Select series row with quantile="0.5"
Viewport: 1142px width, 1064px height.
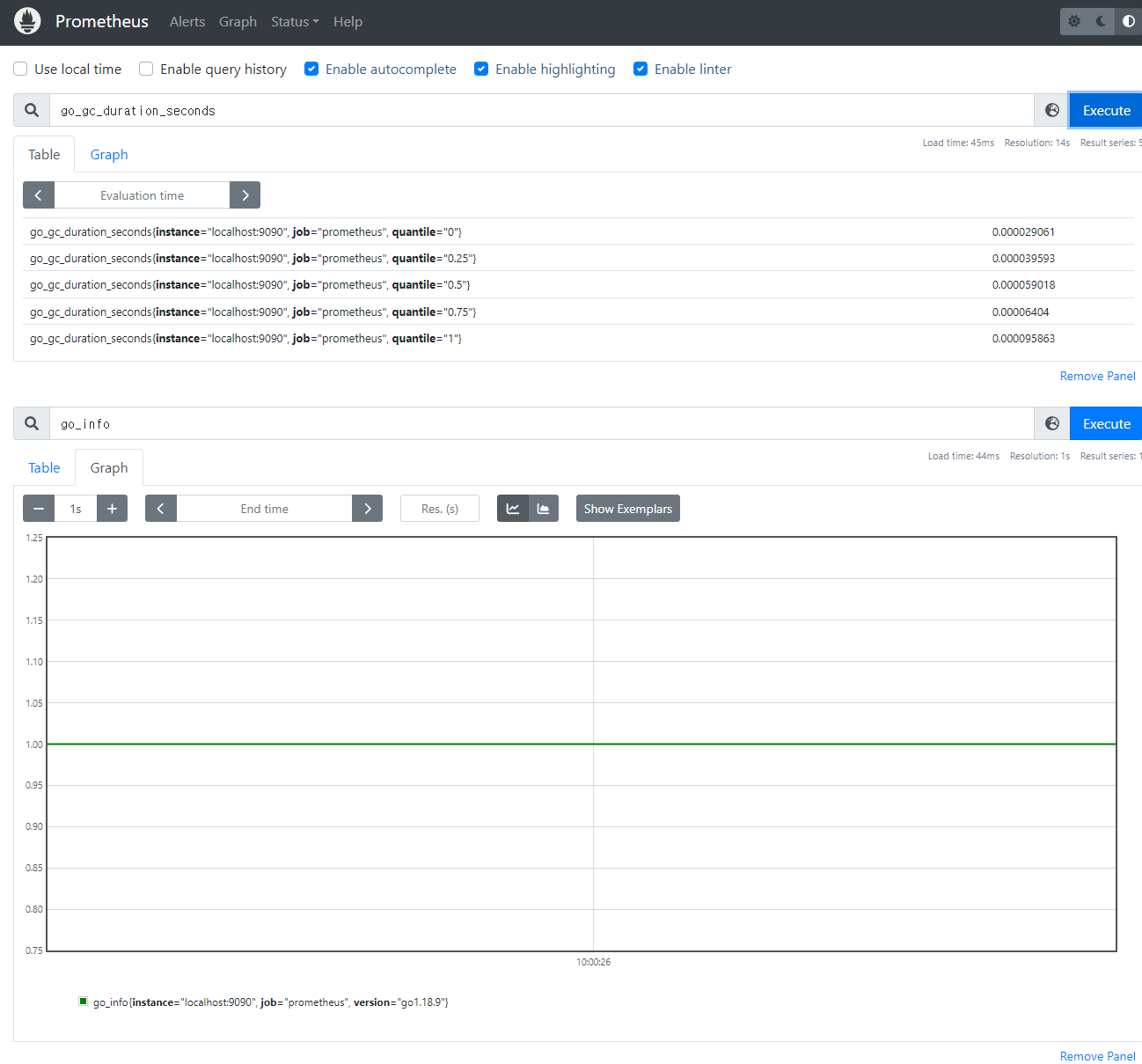578,284
